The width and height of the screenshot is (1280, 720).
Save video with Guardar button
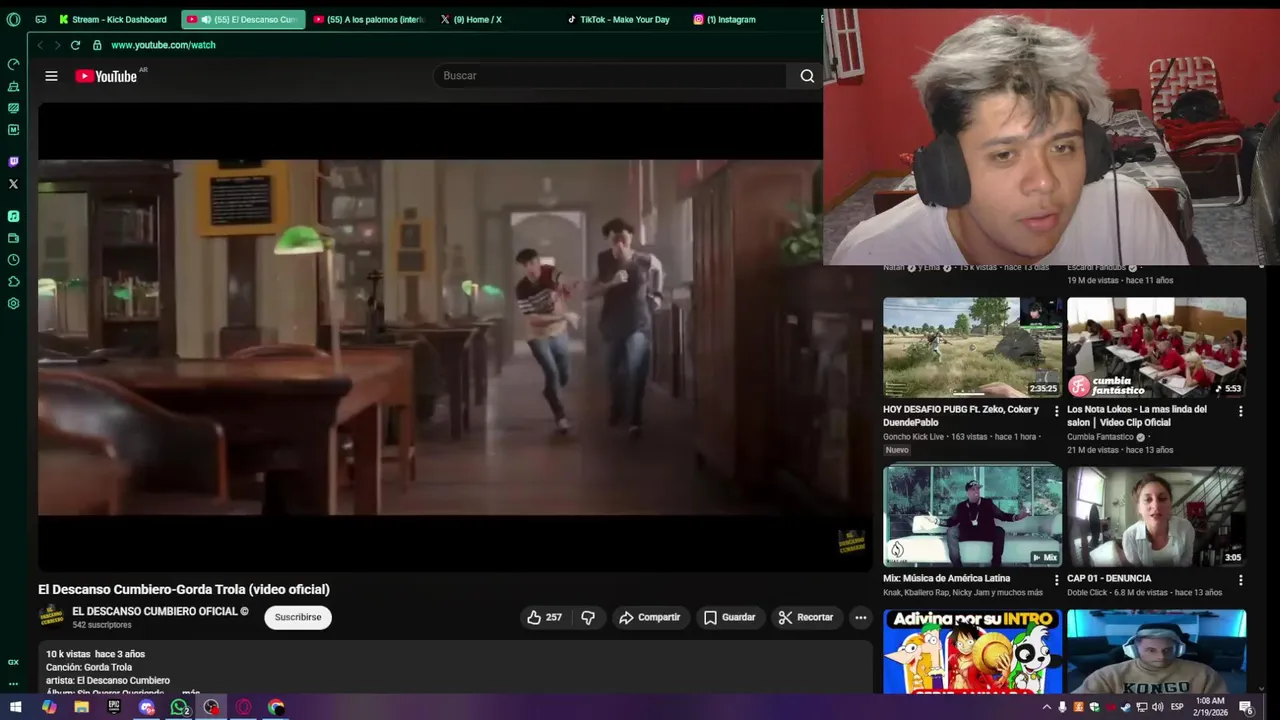pyautogui.click(x=729, y=617)
